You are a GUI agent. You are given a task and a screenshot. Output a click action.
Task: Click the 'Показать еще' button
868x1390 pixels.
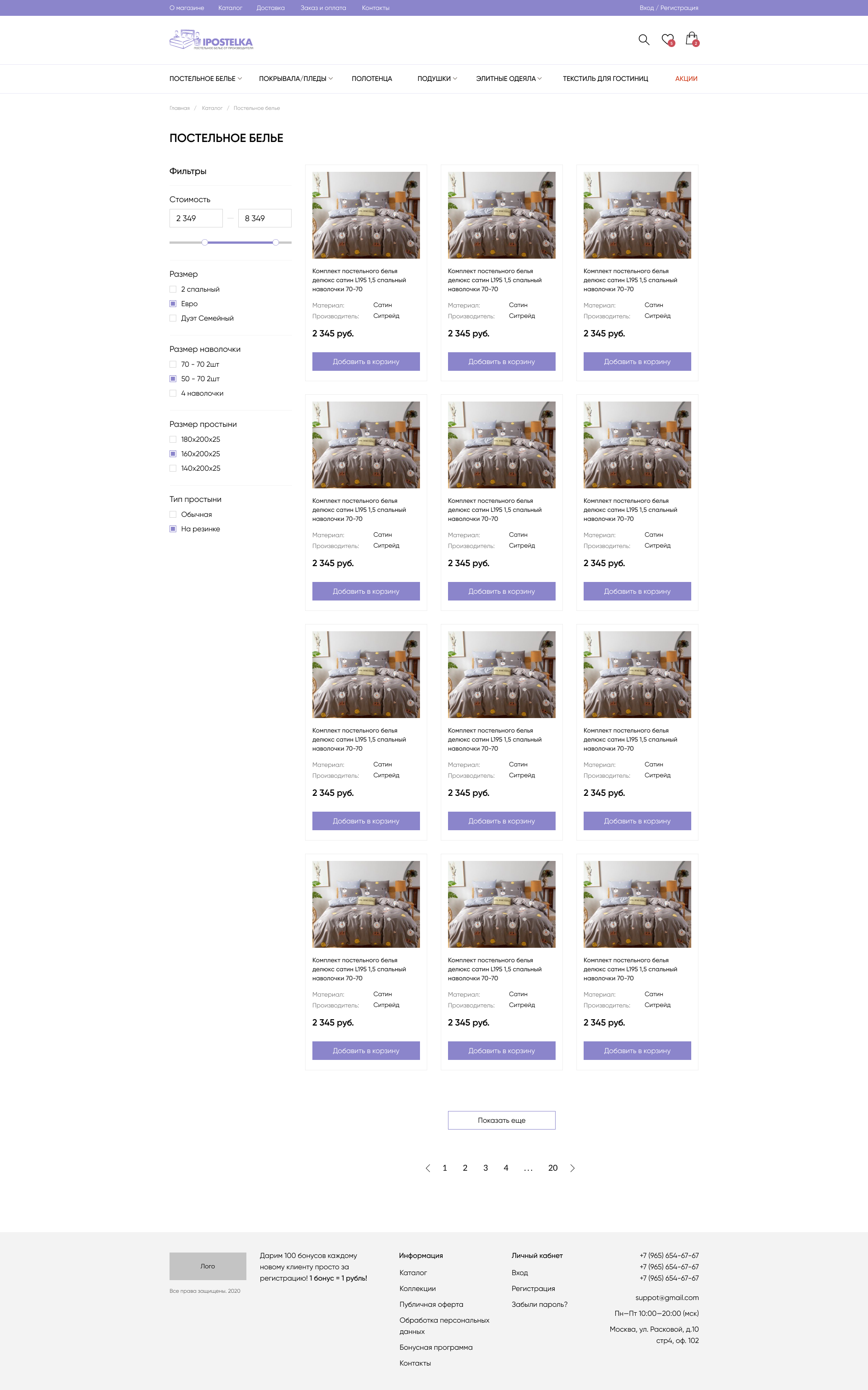pos(502,1120)
